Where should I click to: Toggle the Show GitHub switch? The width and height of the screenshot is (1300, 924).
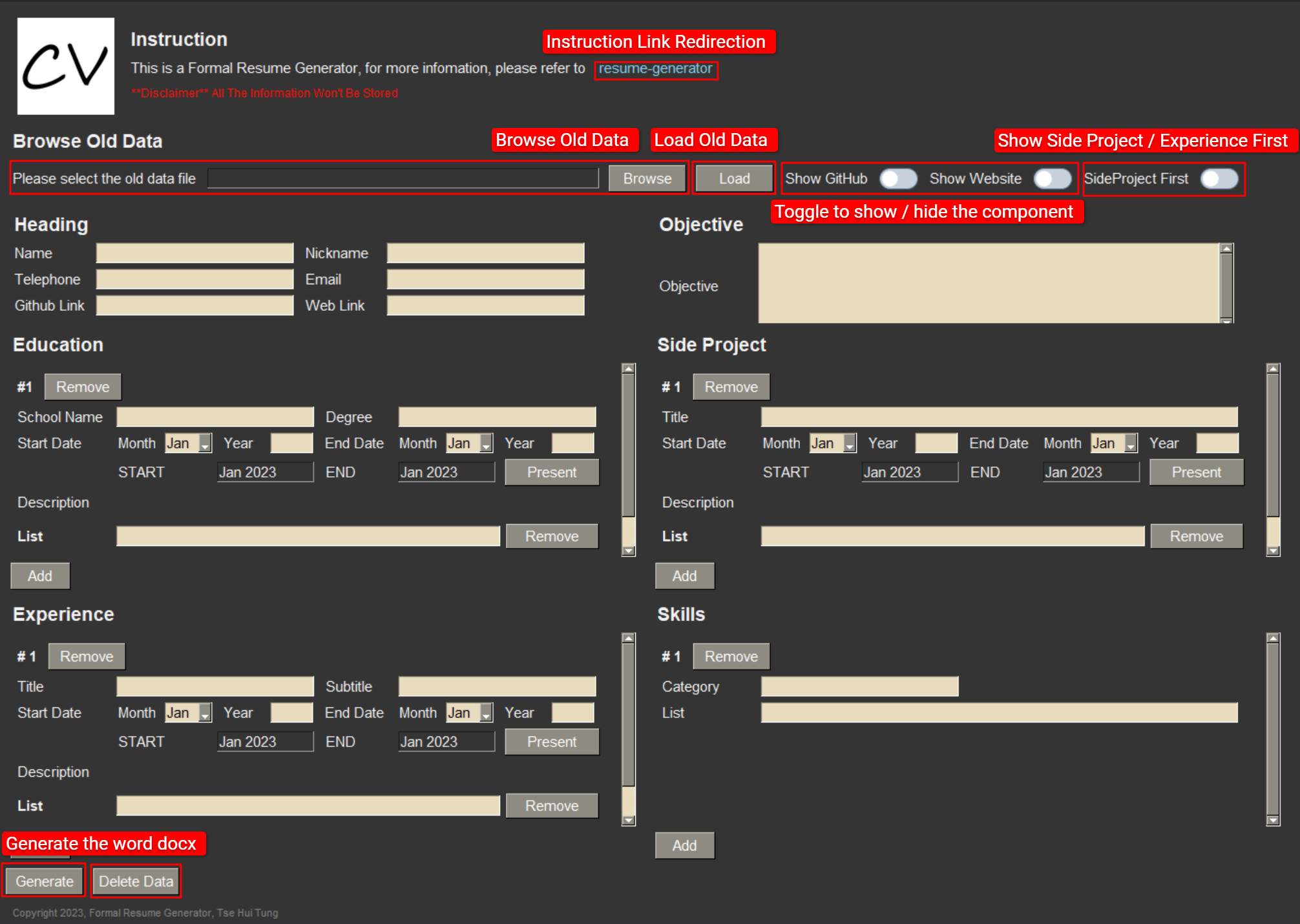898,179
